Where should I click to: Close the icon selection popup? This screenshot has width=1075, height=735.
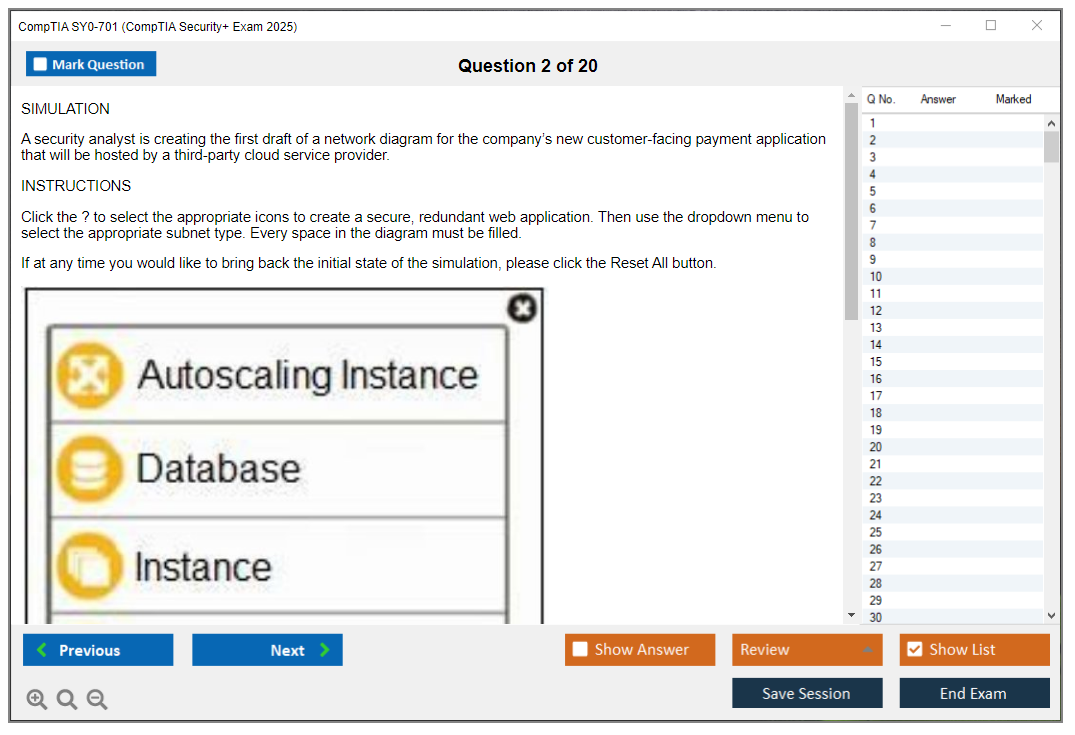[522, 308]
